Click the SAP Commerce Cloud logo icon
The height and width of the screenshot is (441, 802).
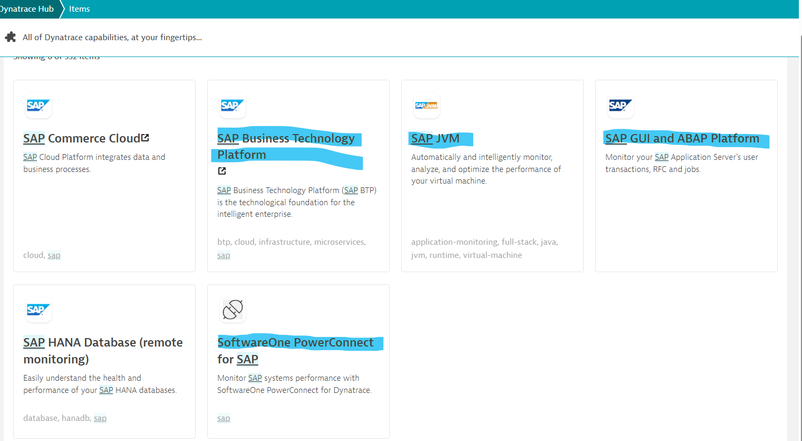coord(38,106)
